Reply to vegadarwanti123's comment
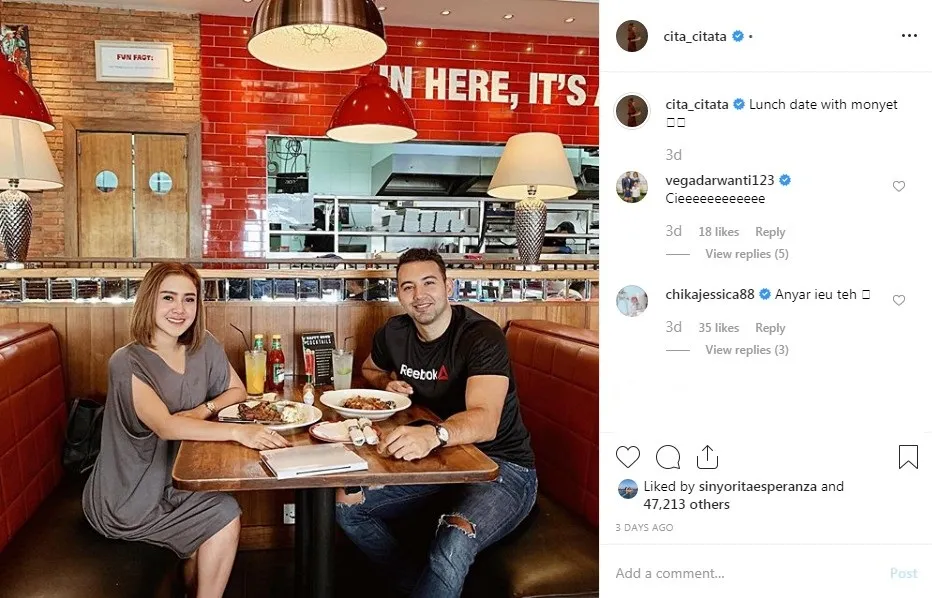 pos(770,232)
